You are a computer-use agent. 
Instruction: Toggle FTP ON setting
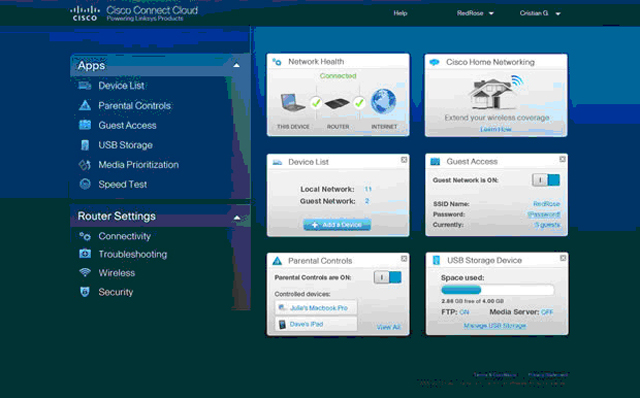tap(464, 312)
